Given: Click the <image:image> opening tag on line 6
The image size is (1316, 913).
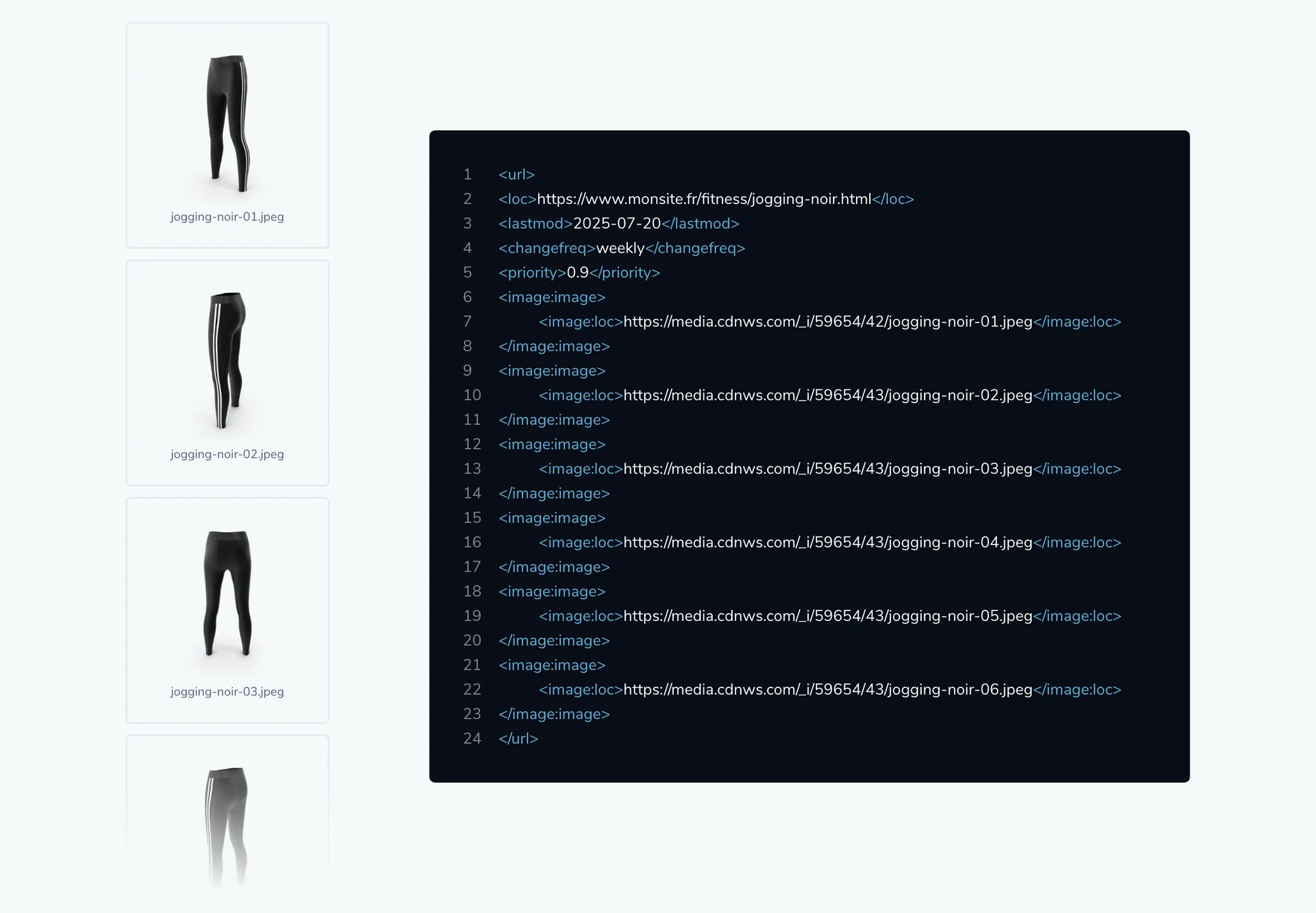Looking at the screenshot, I should 552,297.
